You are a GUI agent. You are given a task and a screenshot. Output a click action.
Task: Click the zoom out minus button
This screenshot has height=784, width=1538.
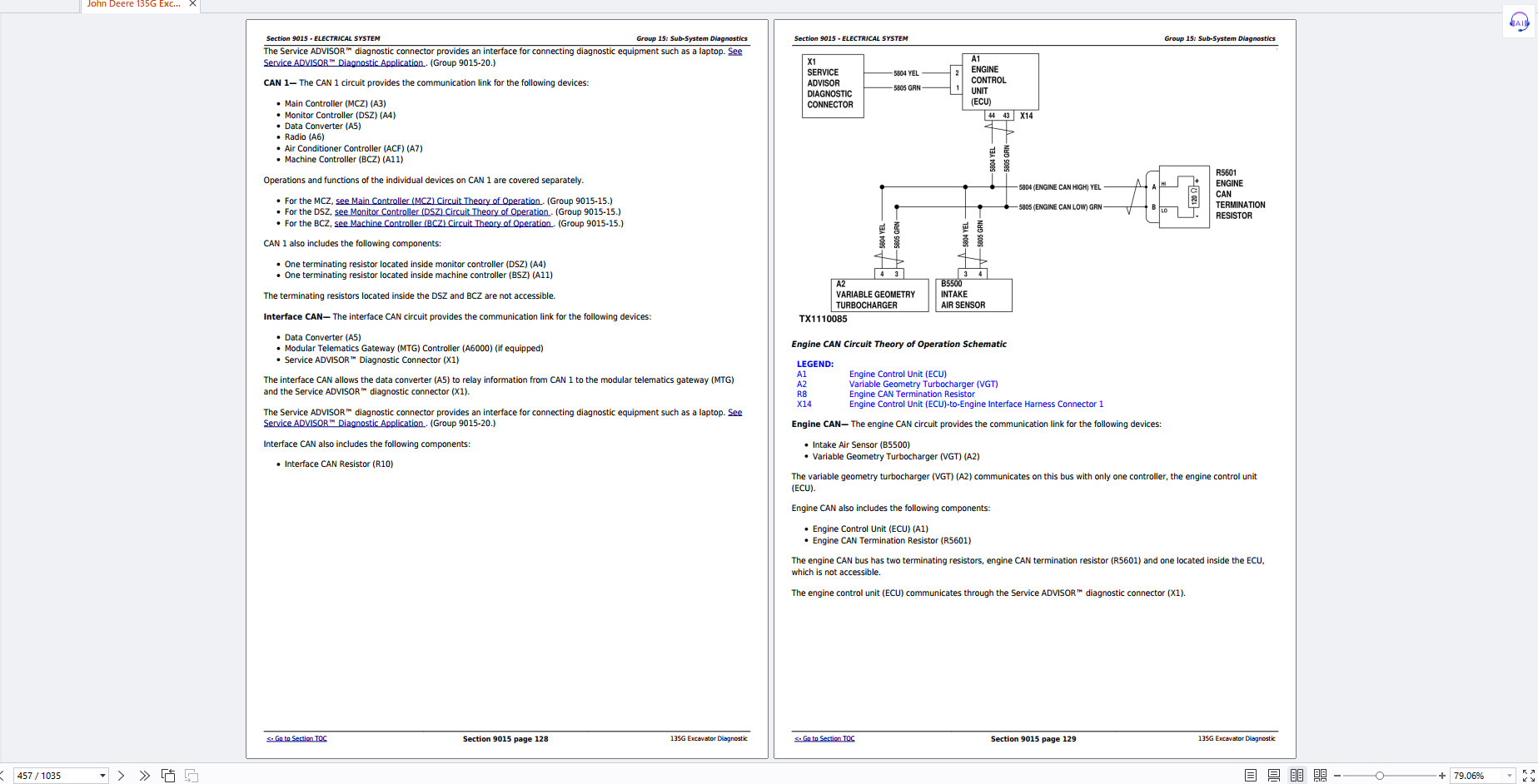(x=1337, y=776)
